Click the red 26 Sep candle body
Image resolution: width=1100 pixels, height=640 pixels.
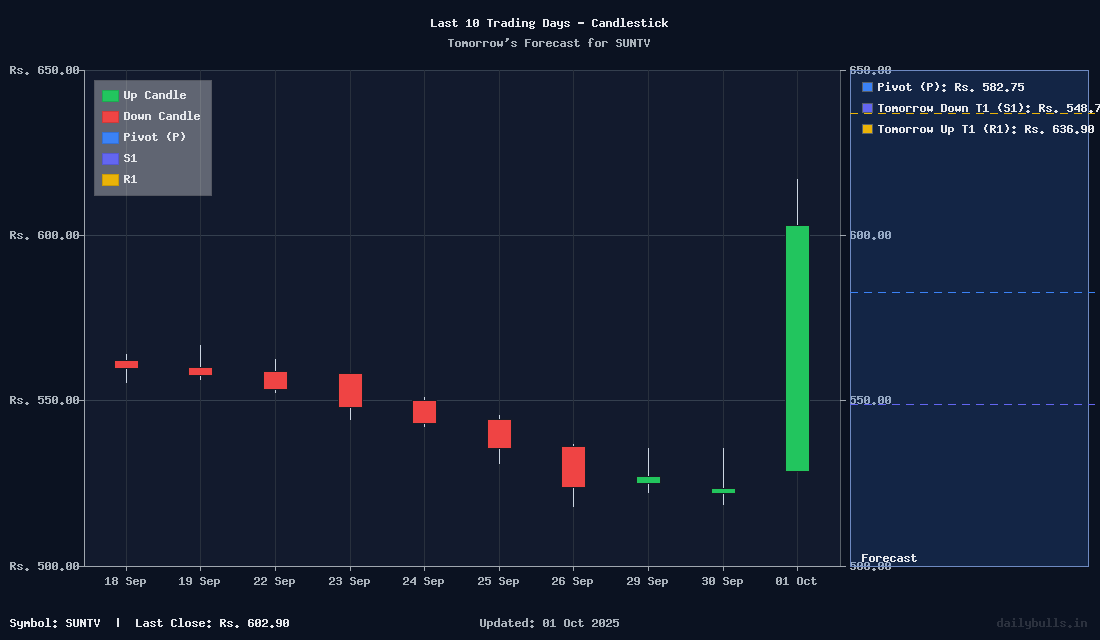tap(573, 467)
